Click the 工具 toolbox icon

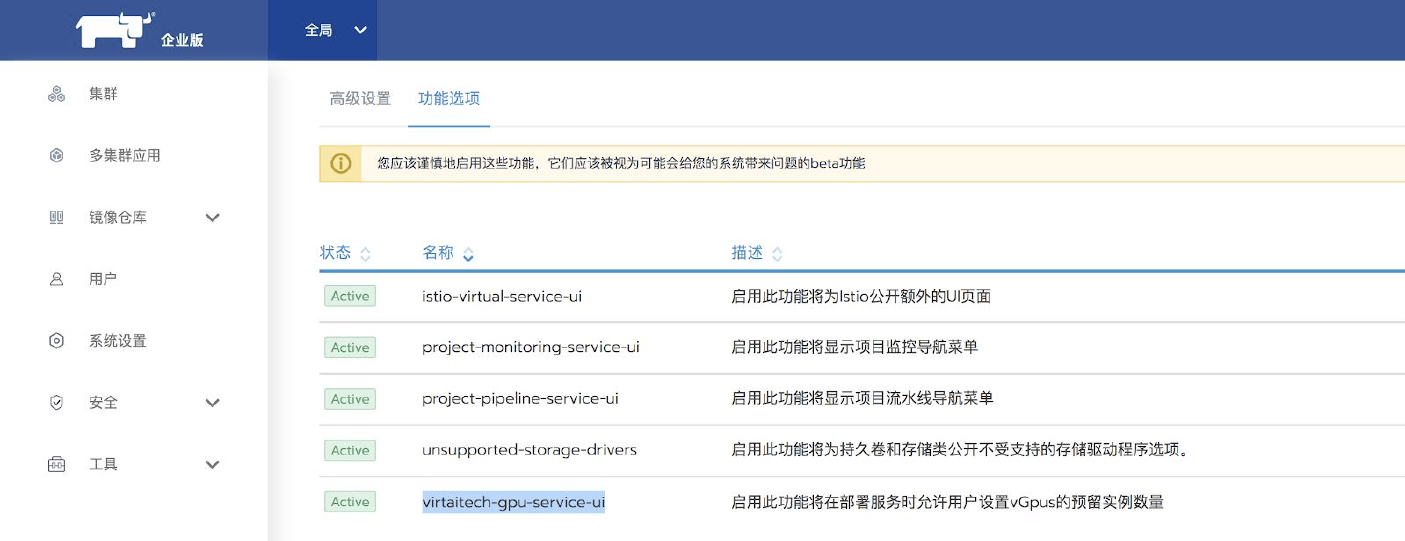click(x=57, y=465)
